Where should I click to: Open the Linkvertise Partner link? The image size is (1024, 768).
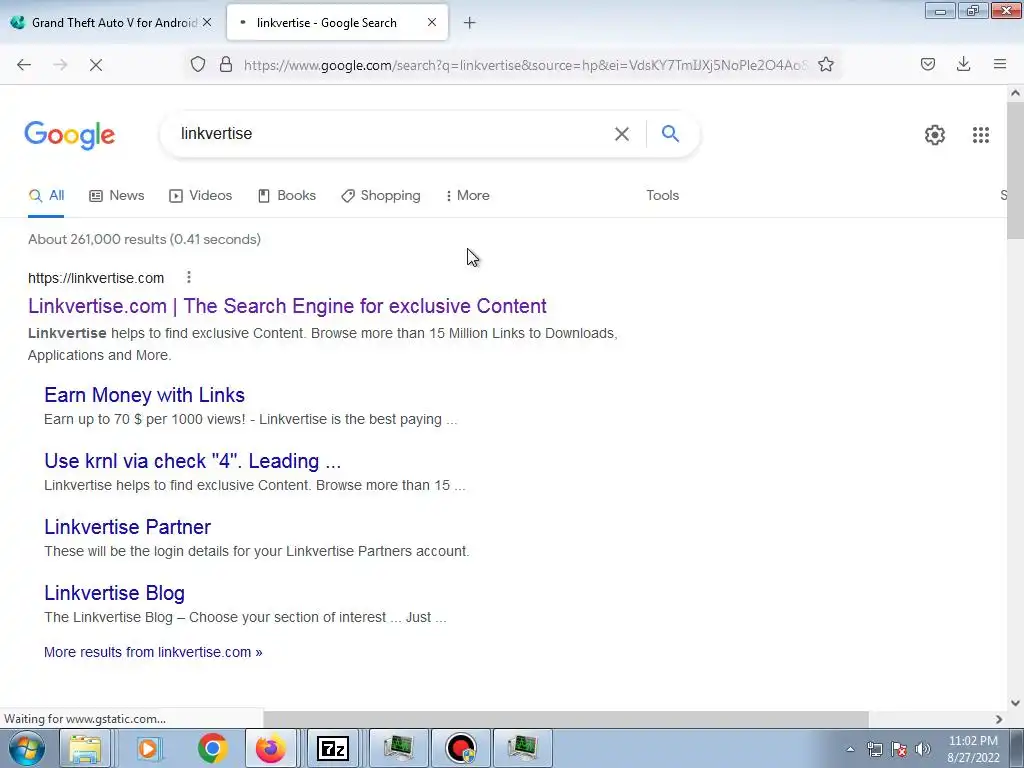127,527
